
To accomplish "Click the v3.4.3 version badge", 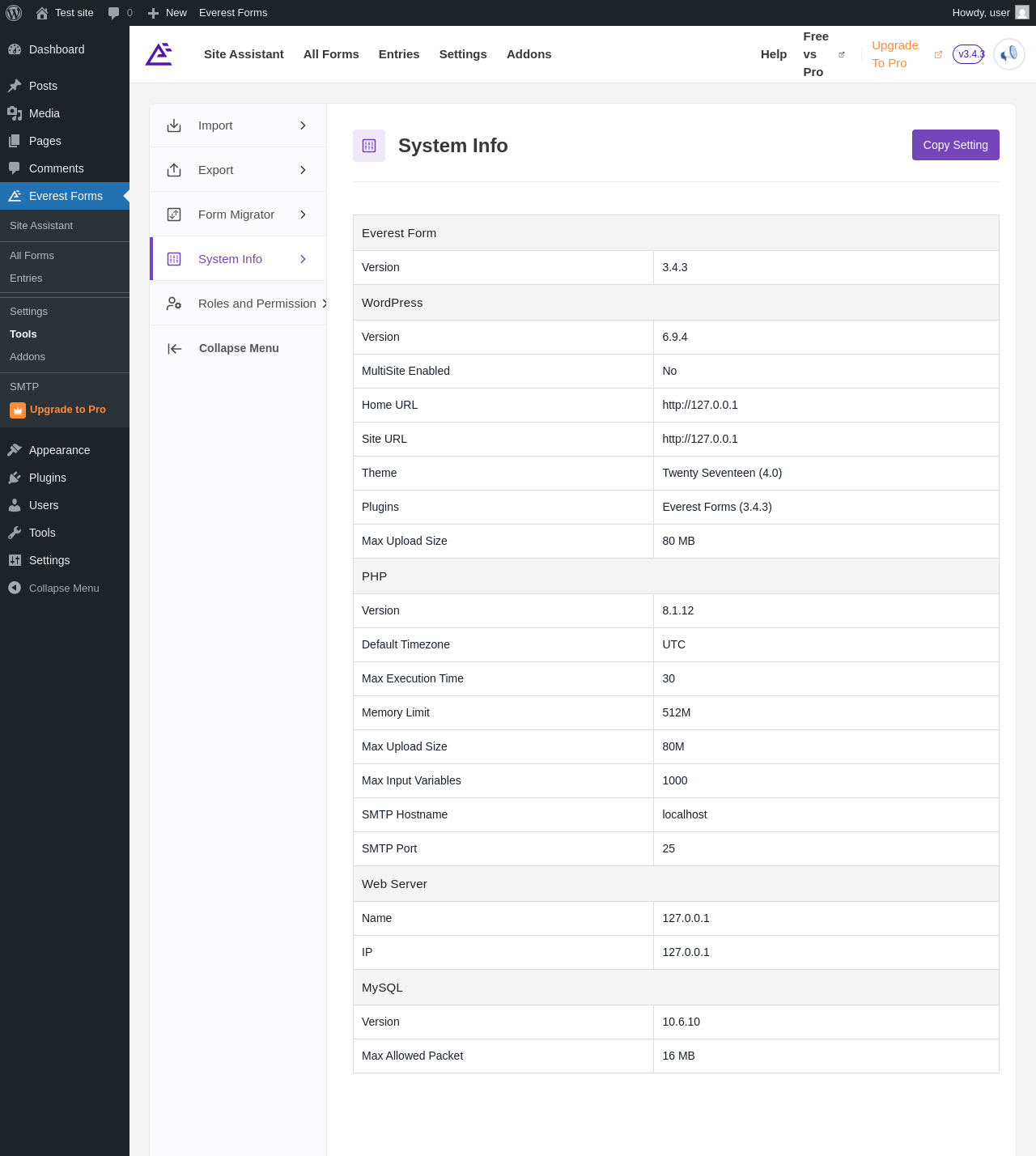I will pyautogui.click(x=968, y=54).
